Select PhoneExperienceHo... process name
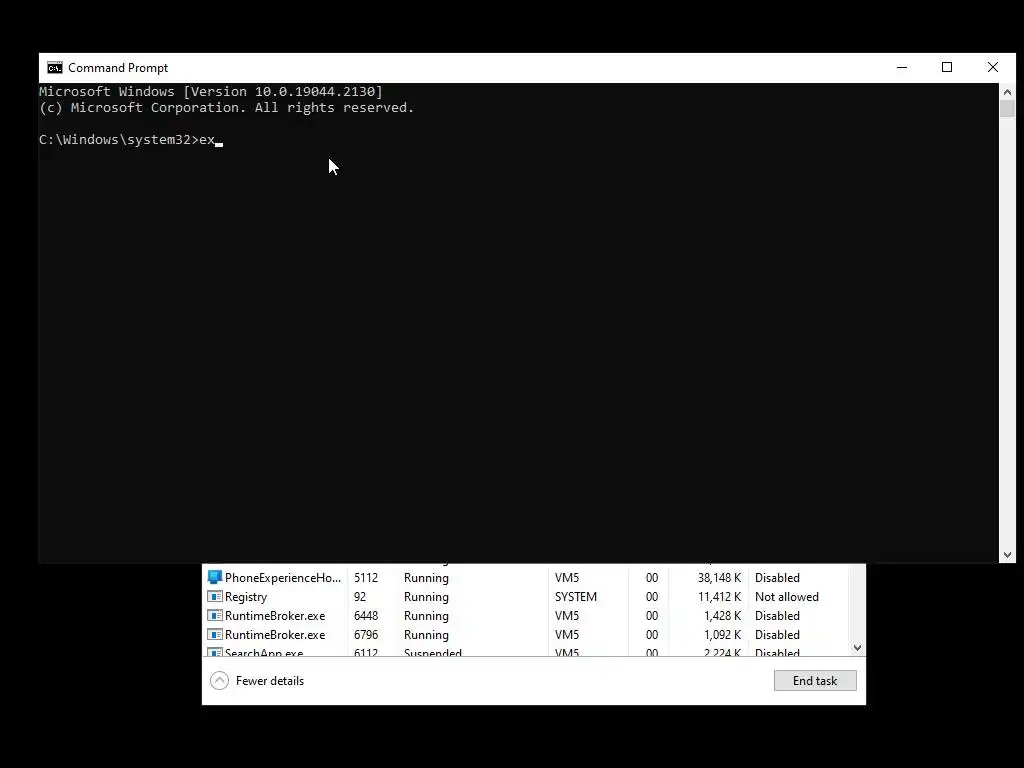 pos(283,578)
